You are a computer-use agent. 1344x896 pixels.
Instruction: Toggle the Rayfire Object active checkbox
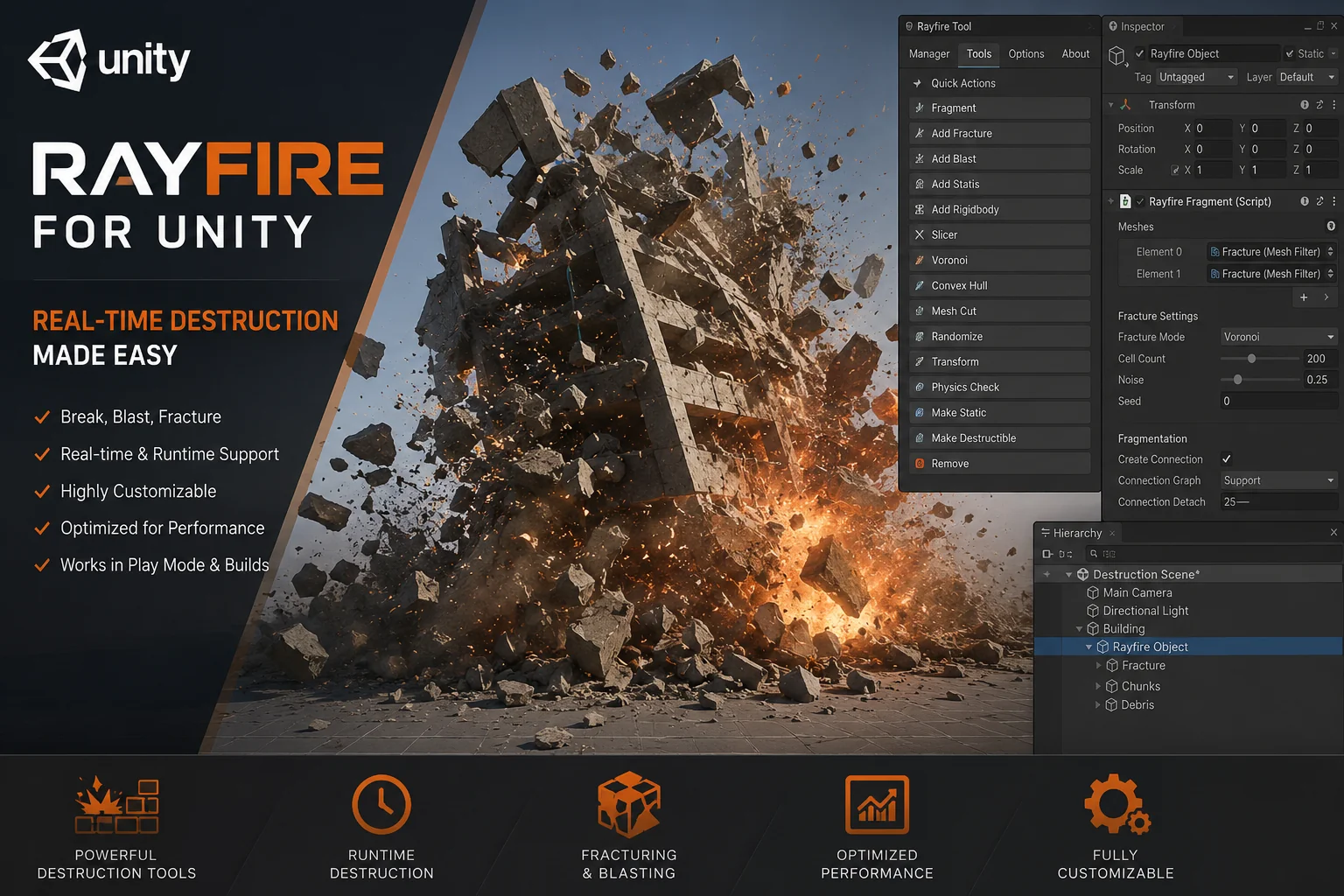(1139, 53)
